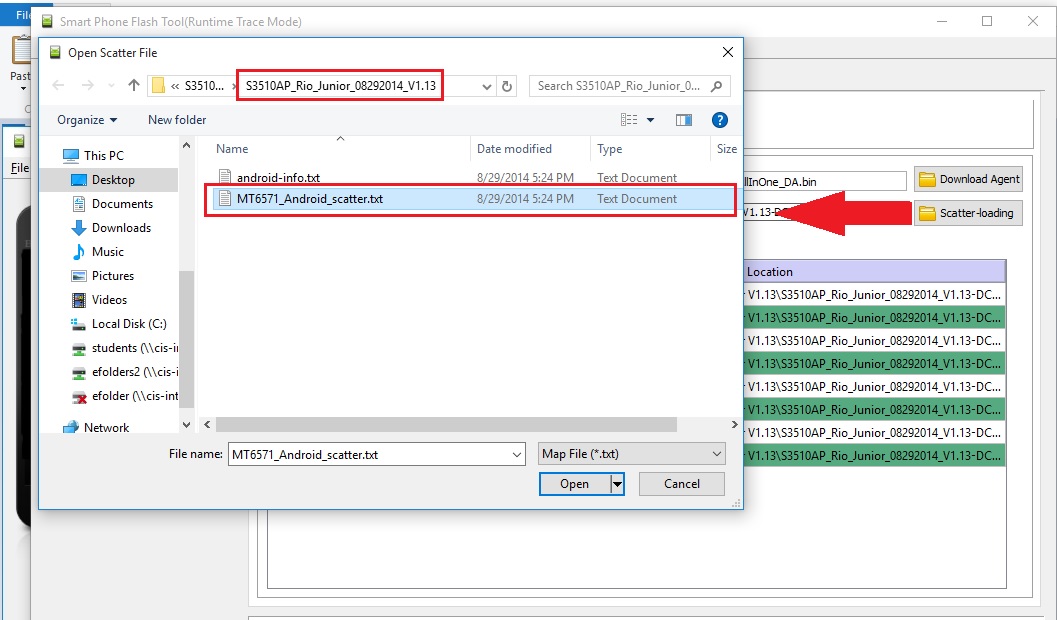Open Music in navigation pane
Screen dimensions: 1057x620
coord(107,251)
